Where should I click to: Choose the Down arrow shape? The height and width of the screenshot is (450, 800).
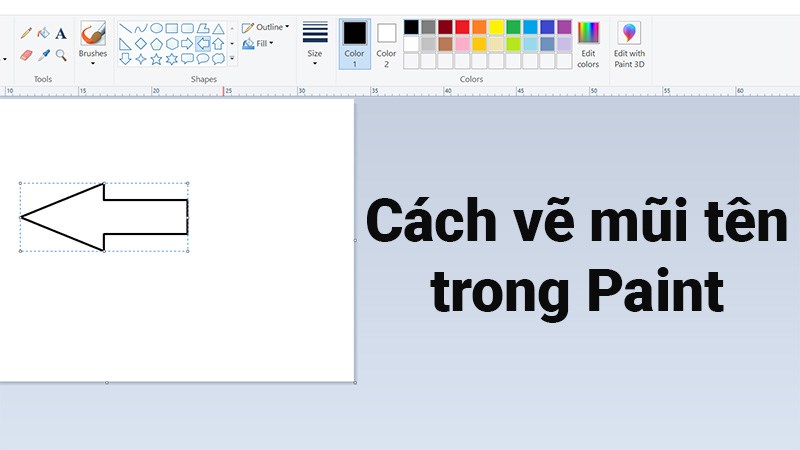pyautogui.click(x=126, y=59)
